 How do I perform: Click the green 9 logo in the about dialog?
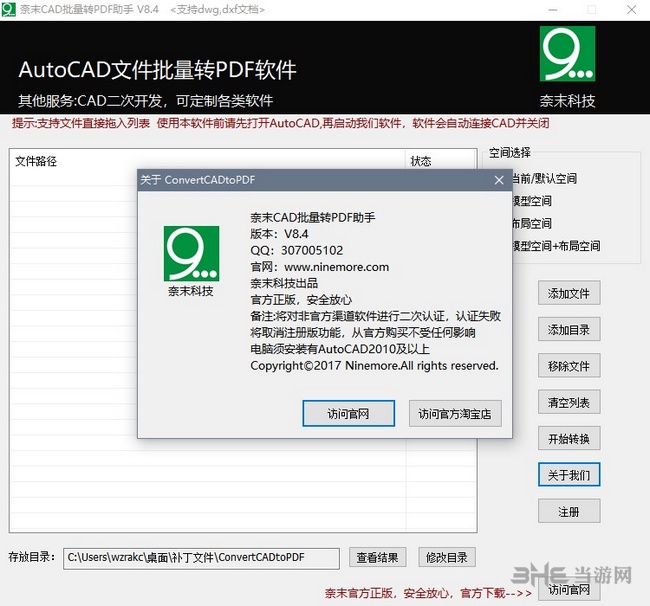point(191,253)
